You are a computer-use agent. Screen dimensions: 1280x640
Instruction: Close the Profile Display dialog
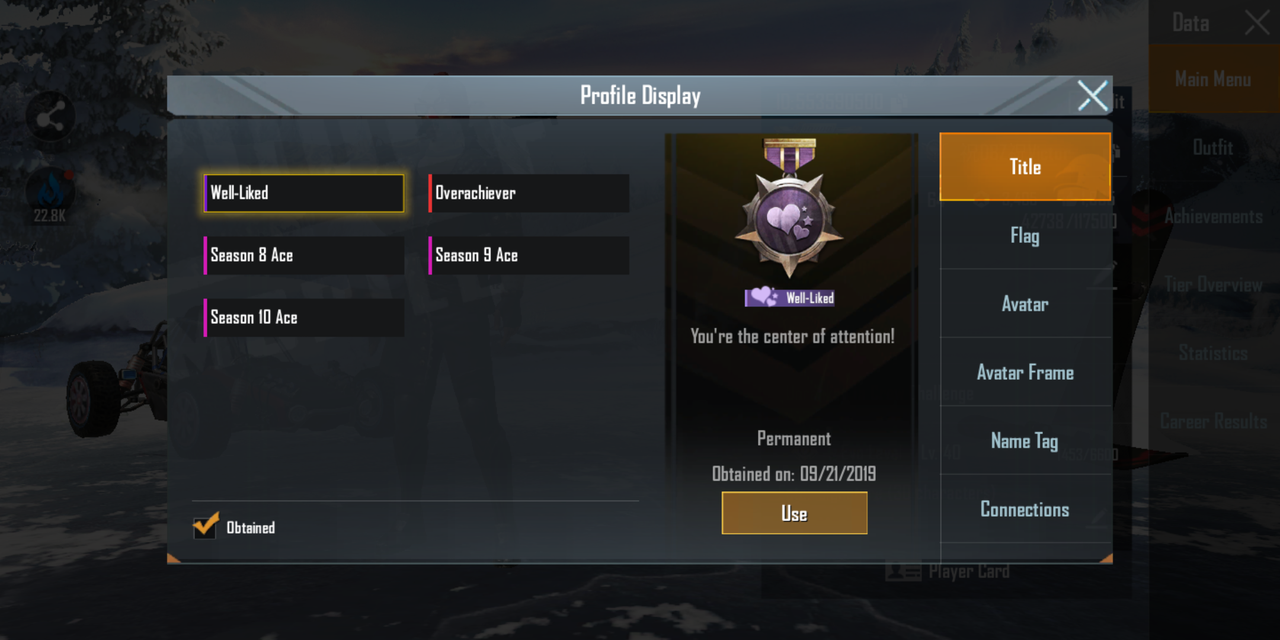[1092, 96]
